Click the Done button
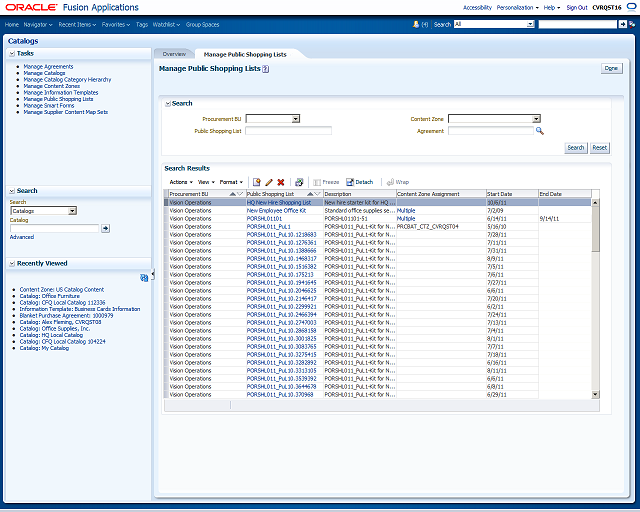 pos(611,68)
